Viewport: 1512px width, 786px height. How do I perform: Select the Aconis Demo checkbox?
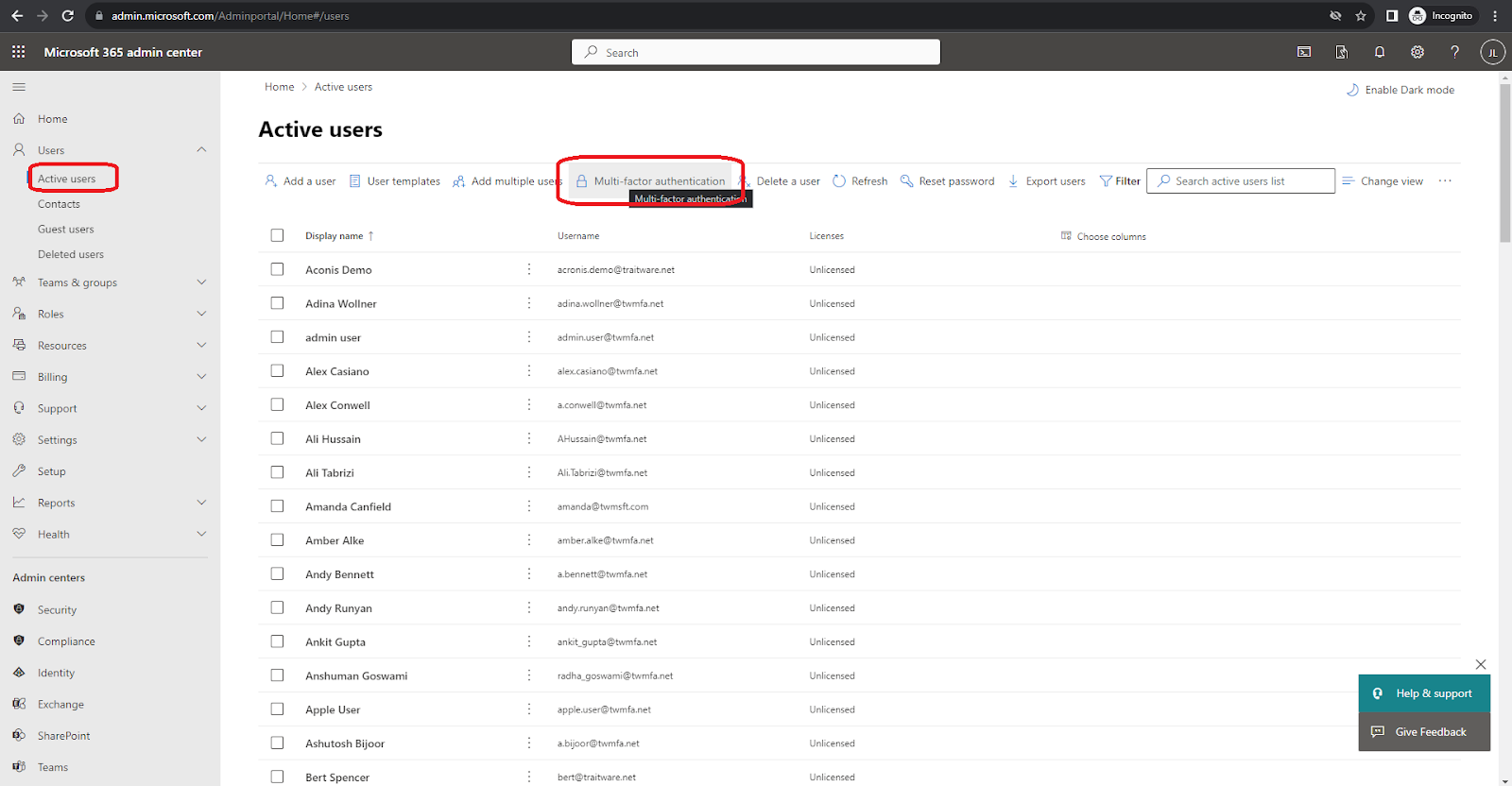[x=277, y=269]
